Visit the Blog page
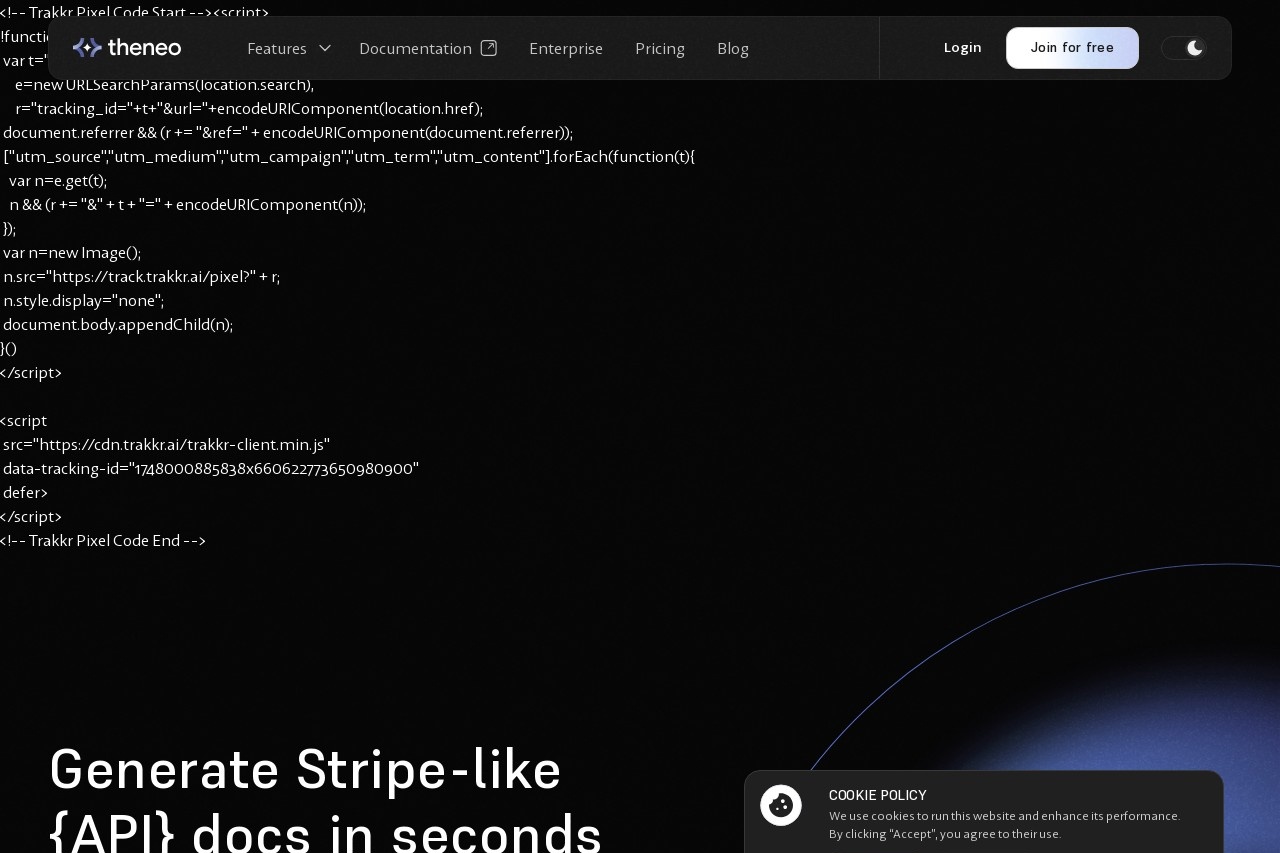 pyautogui.click(x=733, y=48)
